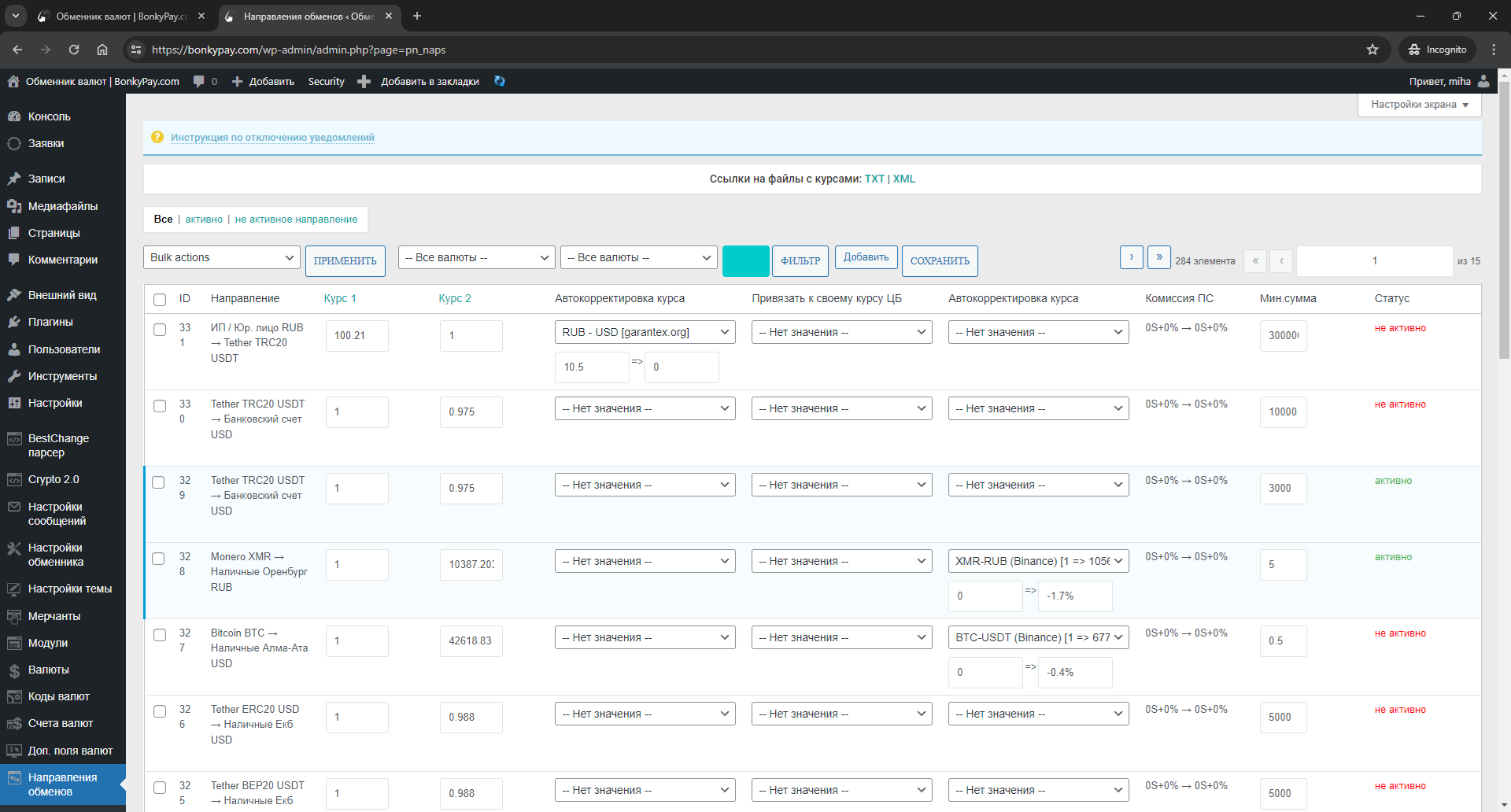Open Плагины via its plug icon
The width and height of the screenshot is (1511, 812).
pyautogui.click(x=14, y=322)
